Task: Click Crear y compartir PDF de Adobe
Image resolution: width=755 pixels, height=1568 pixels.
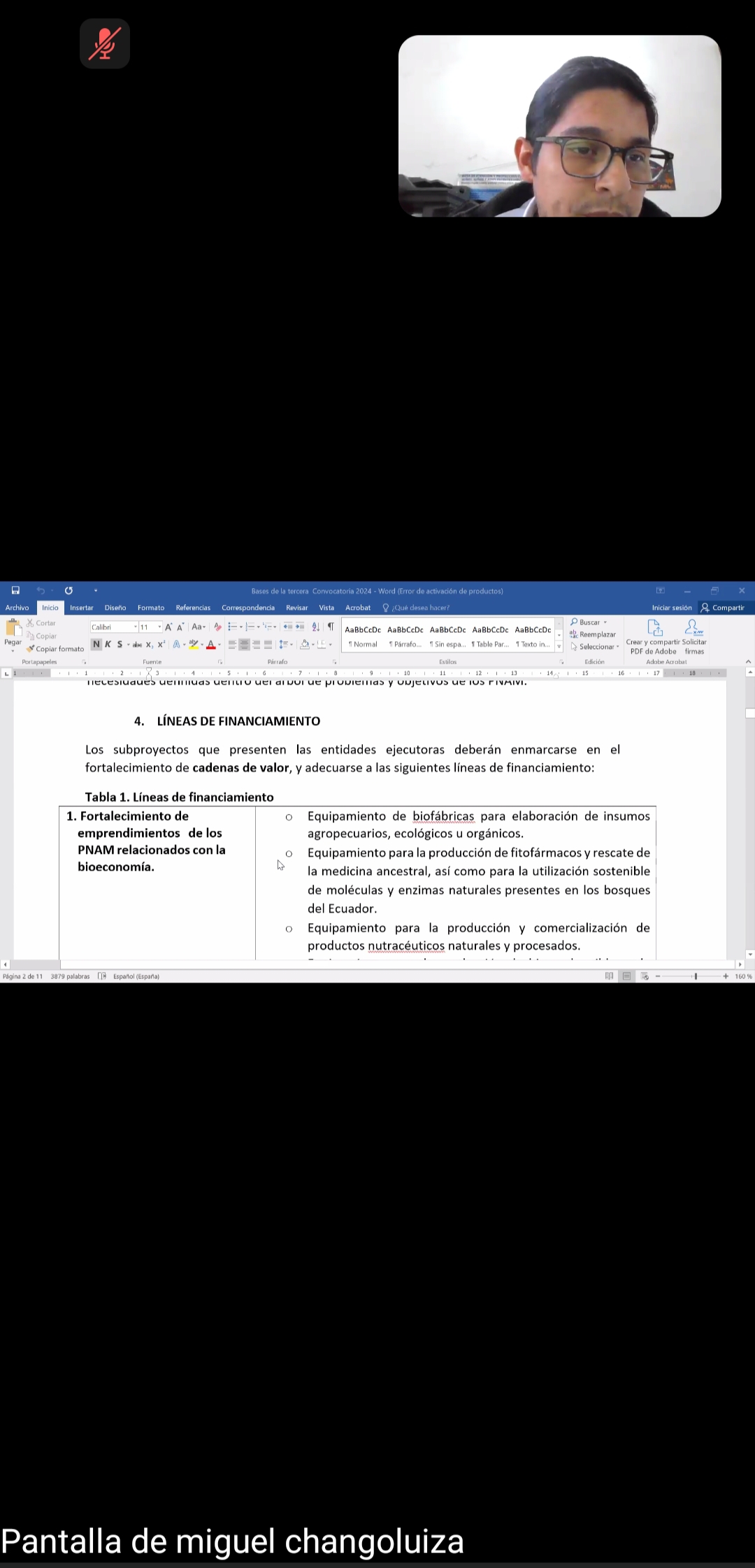Action: tap(654, 636)
